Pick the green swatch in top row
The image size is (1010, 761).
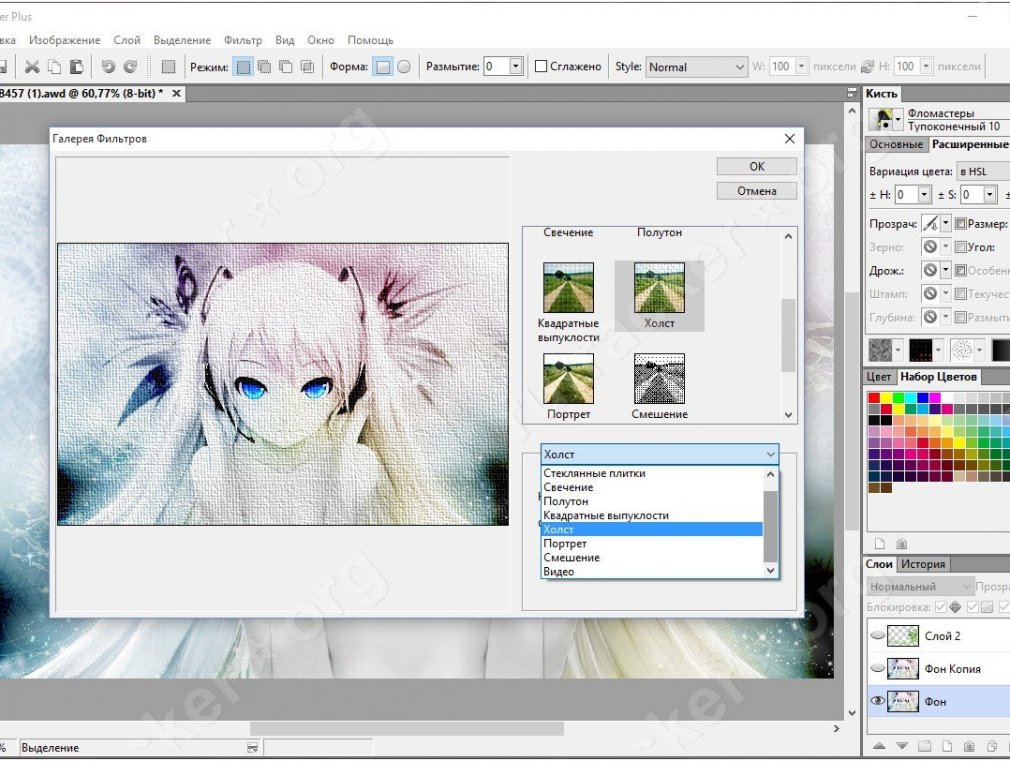899,398
